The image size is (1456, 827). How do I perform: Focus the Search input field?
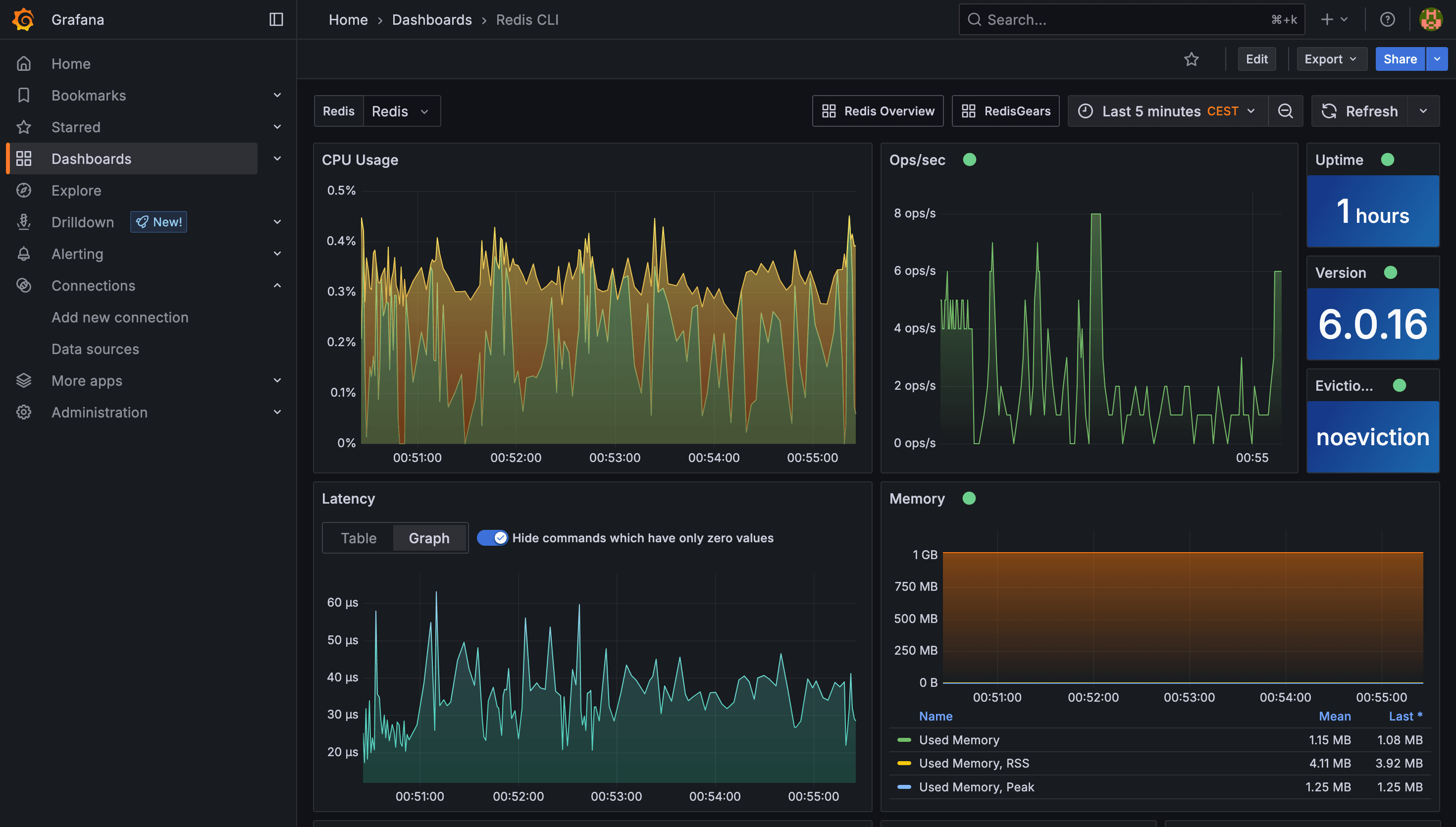point(1131,19)
